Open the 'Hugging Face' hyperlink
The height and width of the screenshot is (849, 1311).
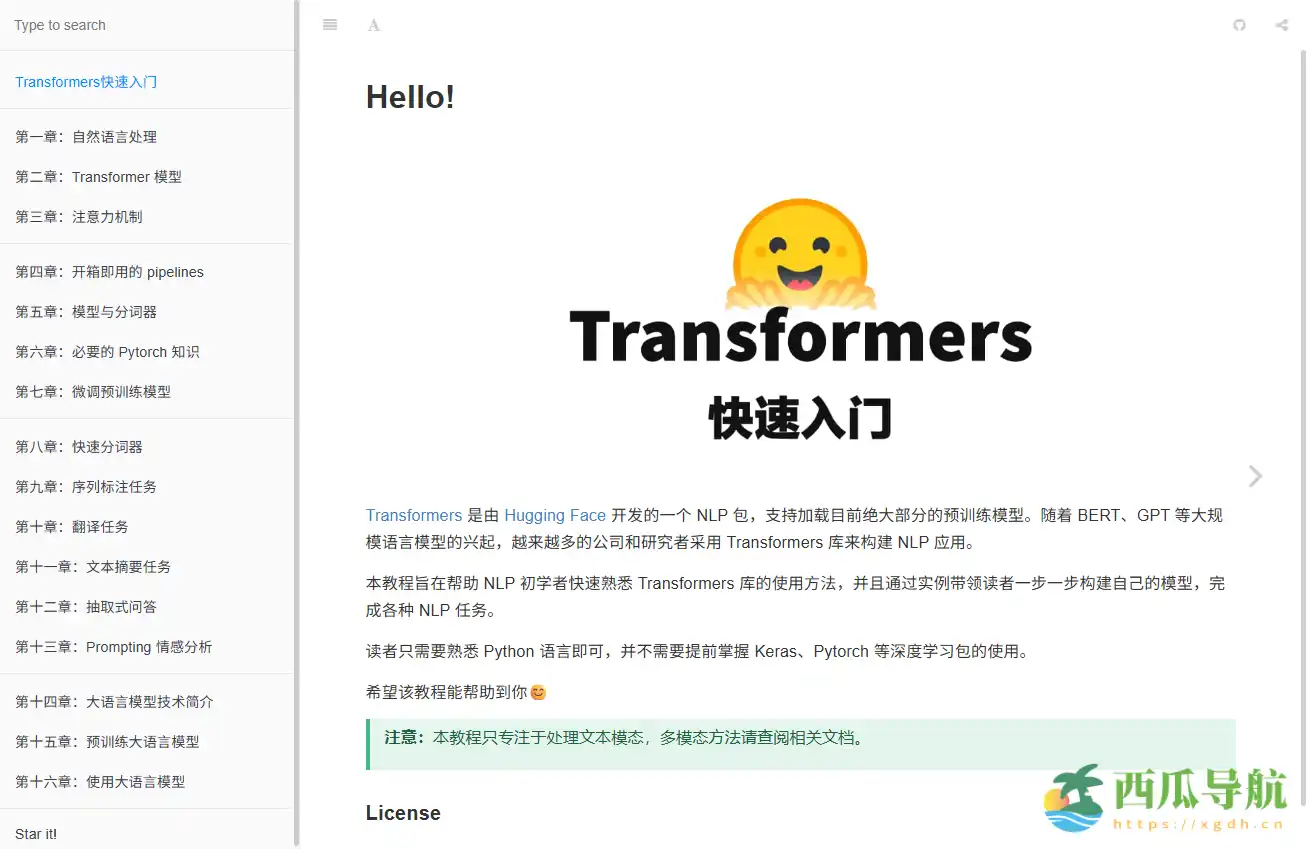pos(555,515)
